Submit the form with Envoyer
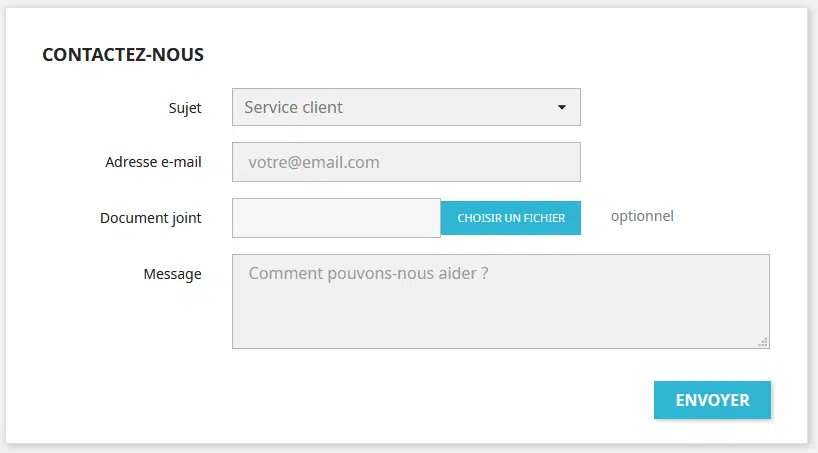The image size is (818, 453). point(712,400)
